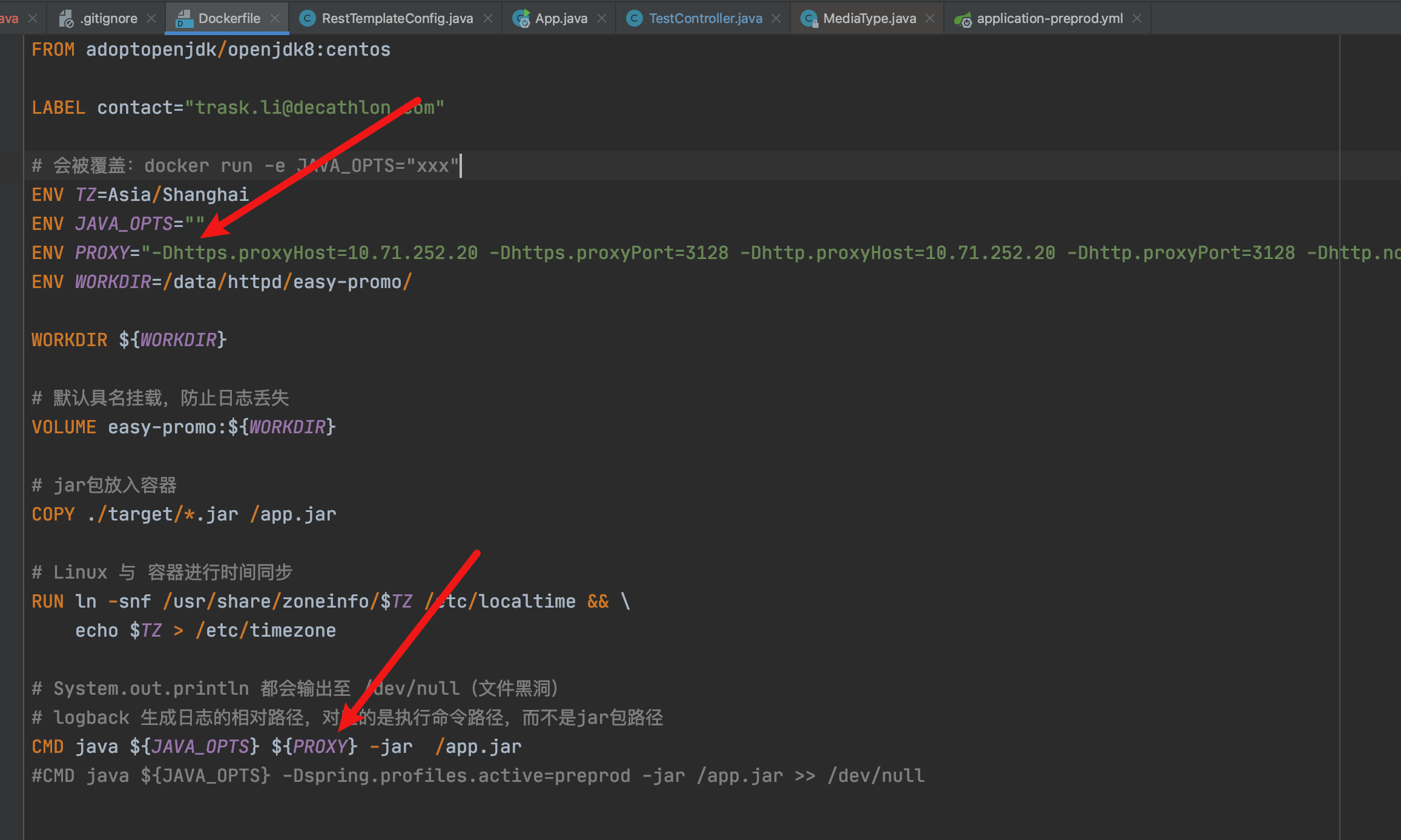Close the .gitignore tab
The image size is (1401, 840).
151,19
